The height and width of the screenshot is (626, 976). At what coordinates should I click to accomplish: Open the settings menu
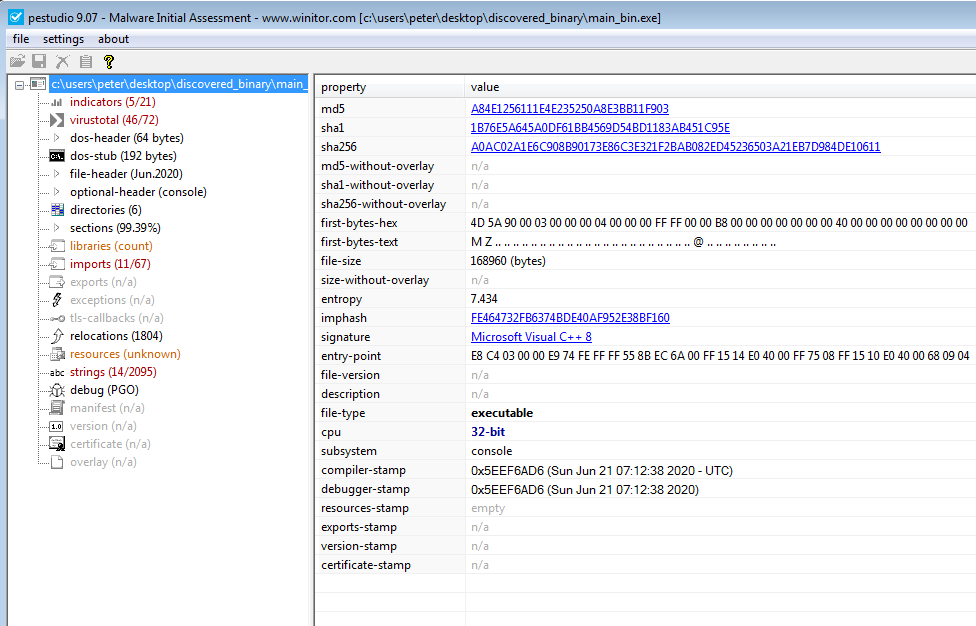63,39
